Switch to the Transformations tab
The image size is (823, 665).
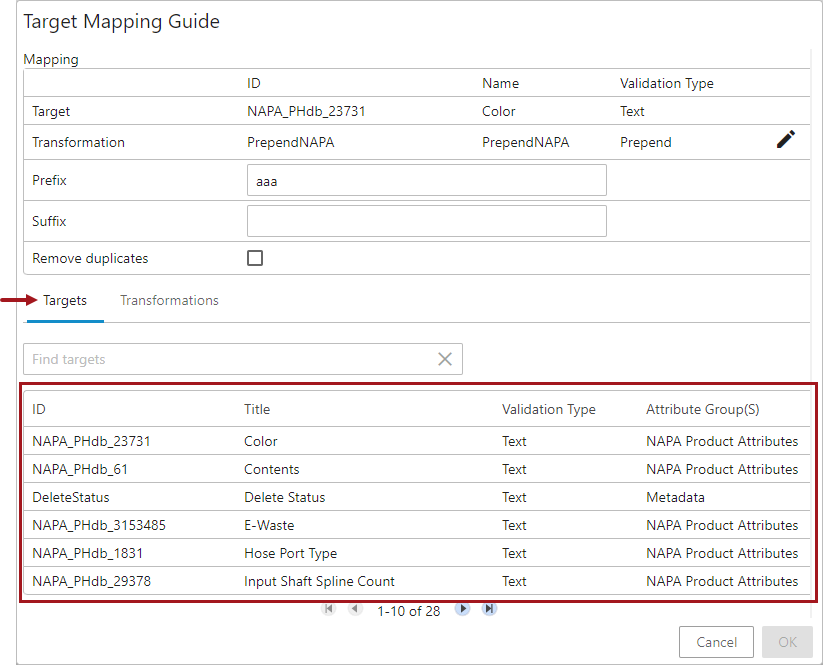169,301
